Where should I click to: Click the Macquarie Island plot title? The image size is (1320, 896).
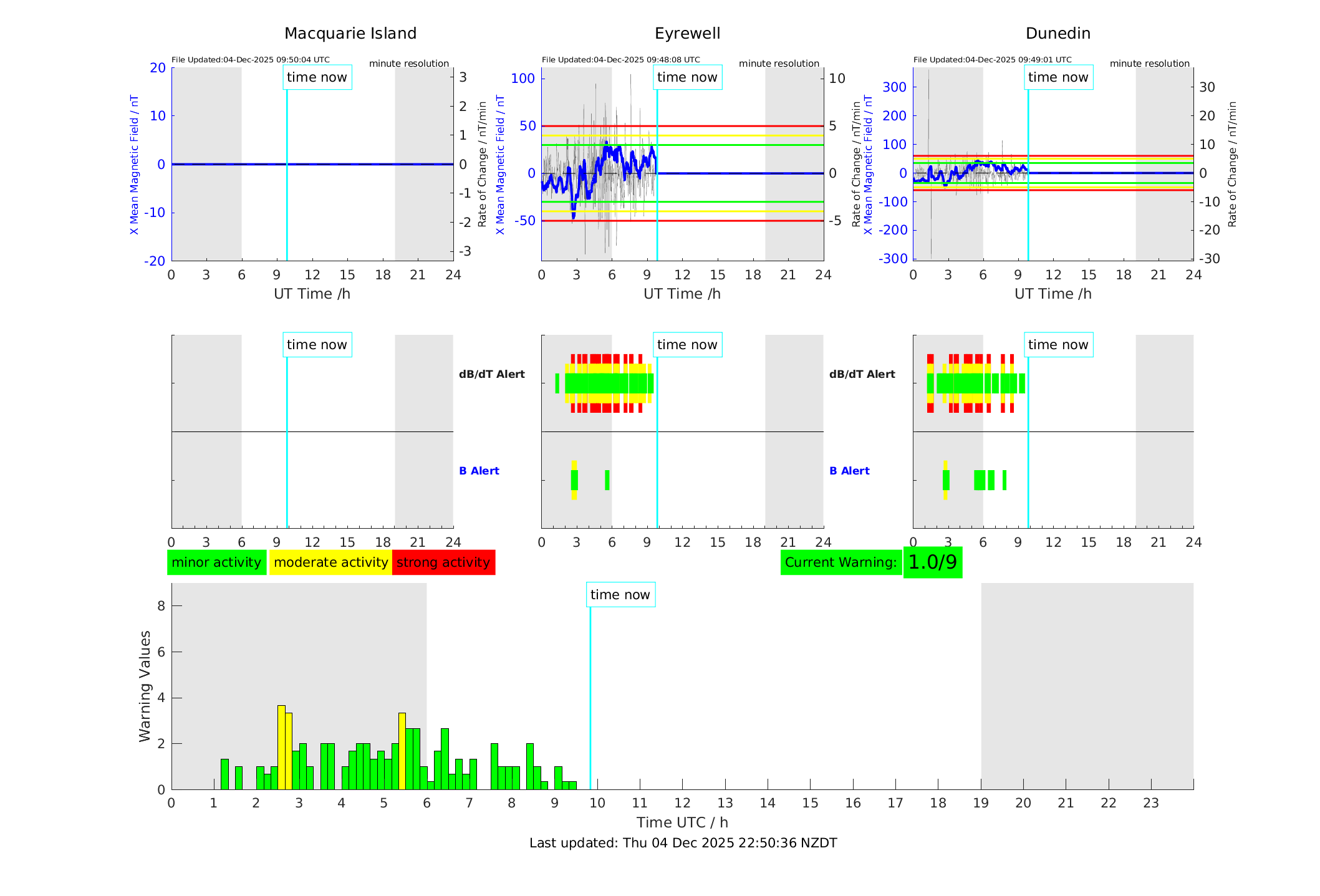point(350,34)
